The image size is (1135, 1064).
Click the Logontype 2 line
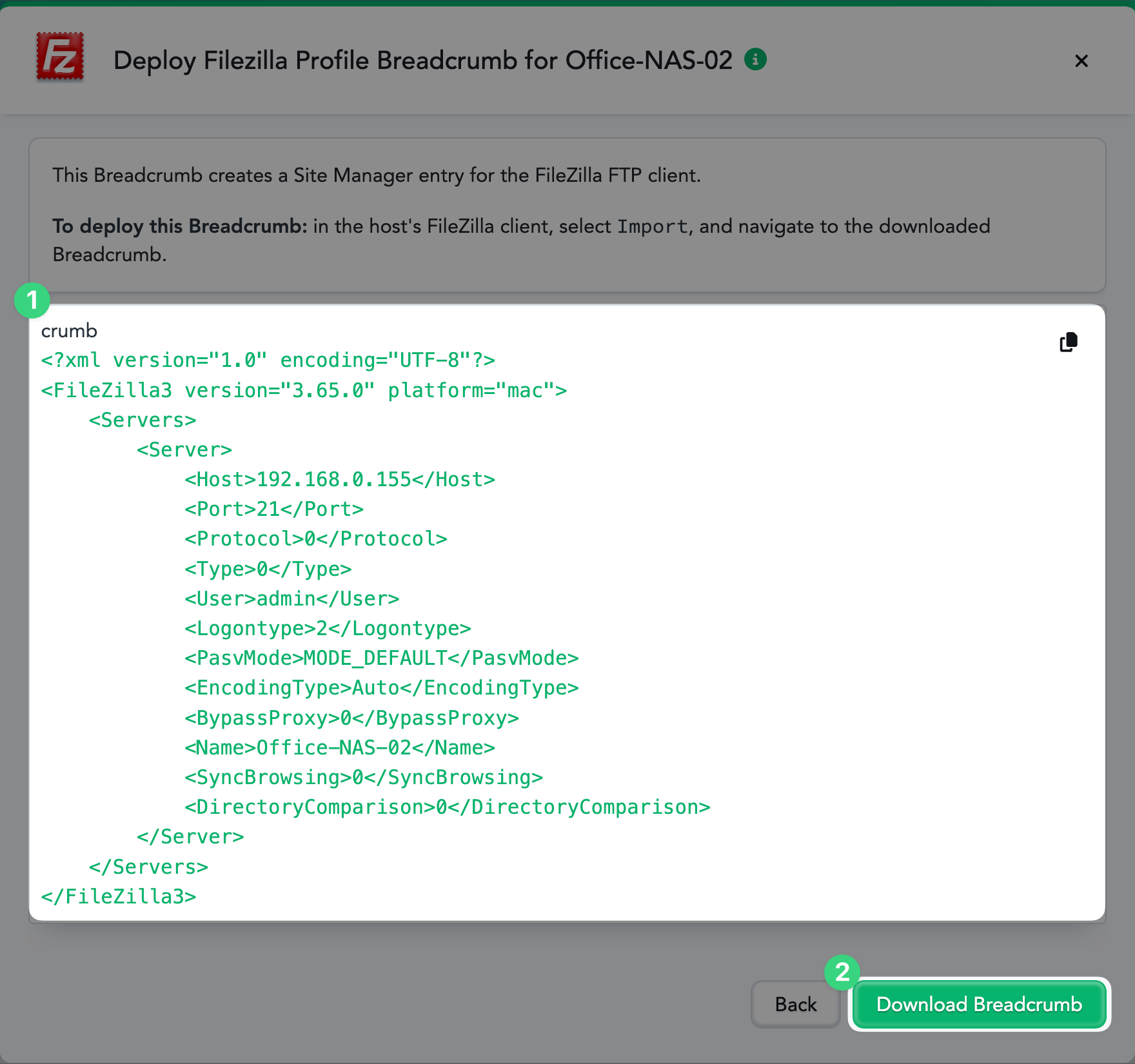pyautogui.click(x=328, y=628)
